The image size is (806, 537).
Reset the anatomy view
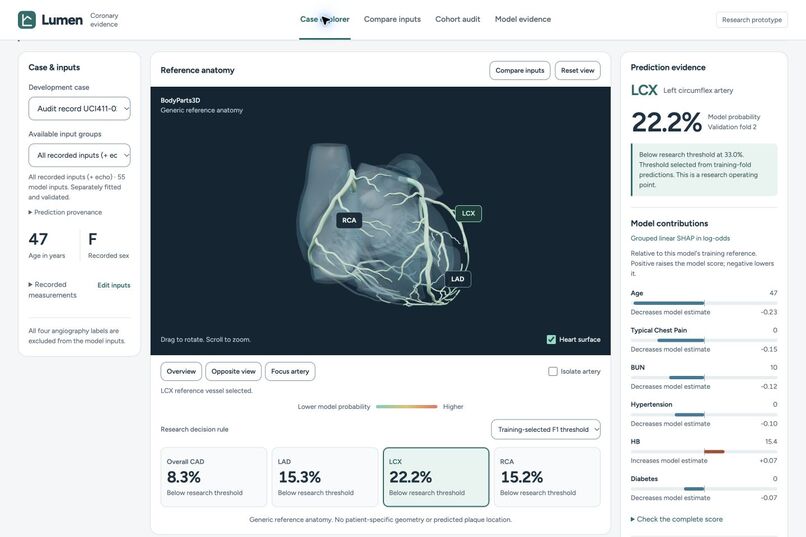coord(577,70)
